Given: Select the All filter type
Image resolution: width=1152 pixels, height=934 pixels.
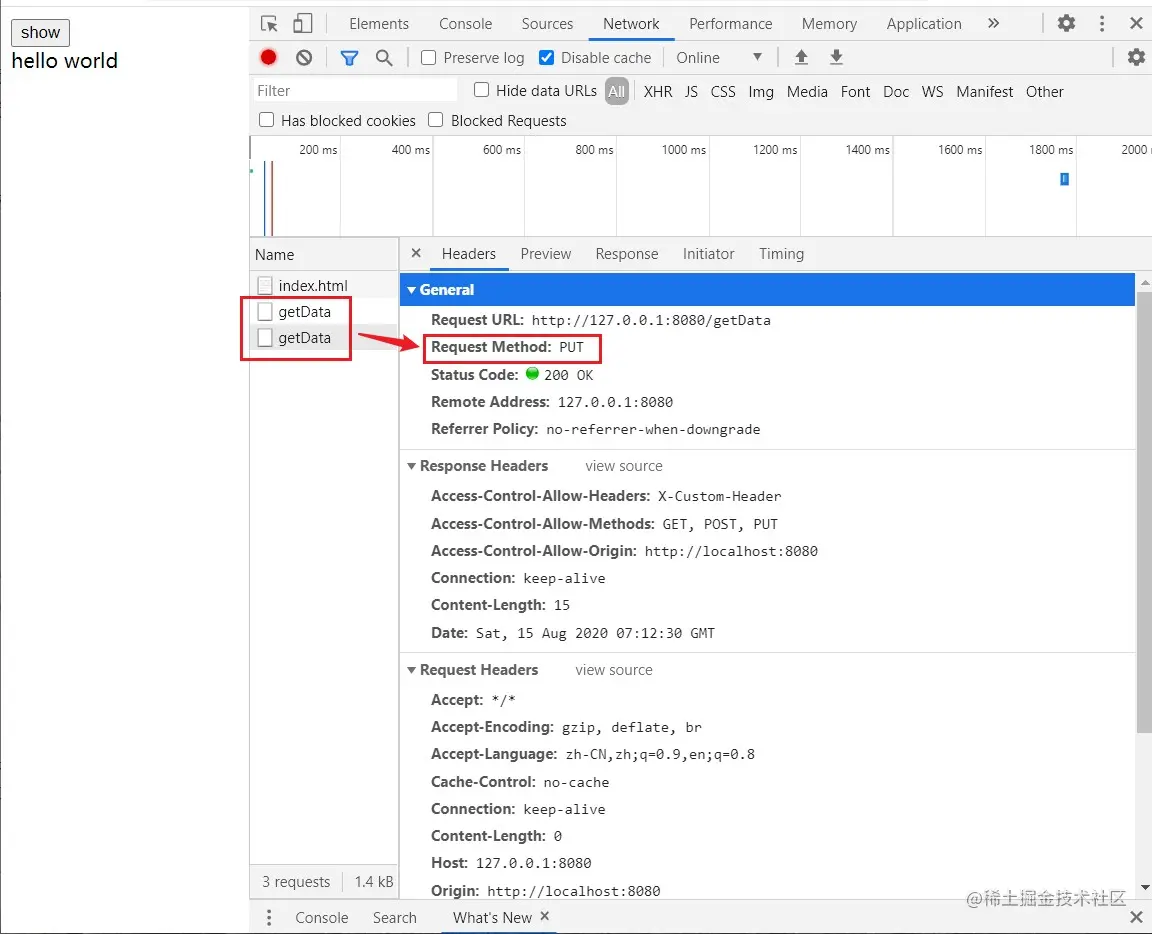Looking at the screenshot, I should click(616, 91).
